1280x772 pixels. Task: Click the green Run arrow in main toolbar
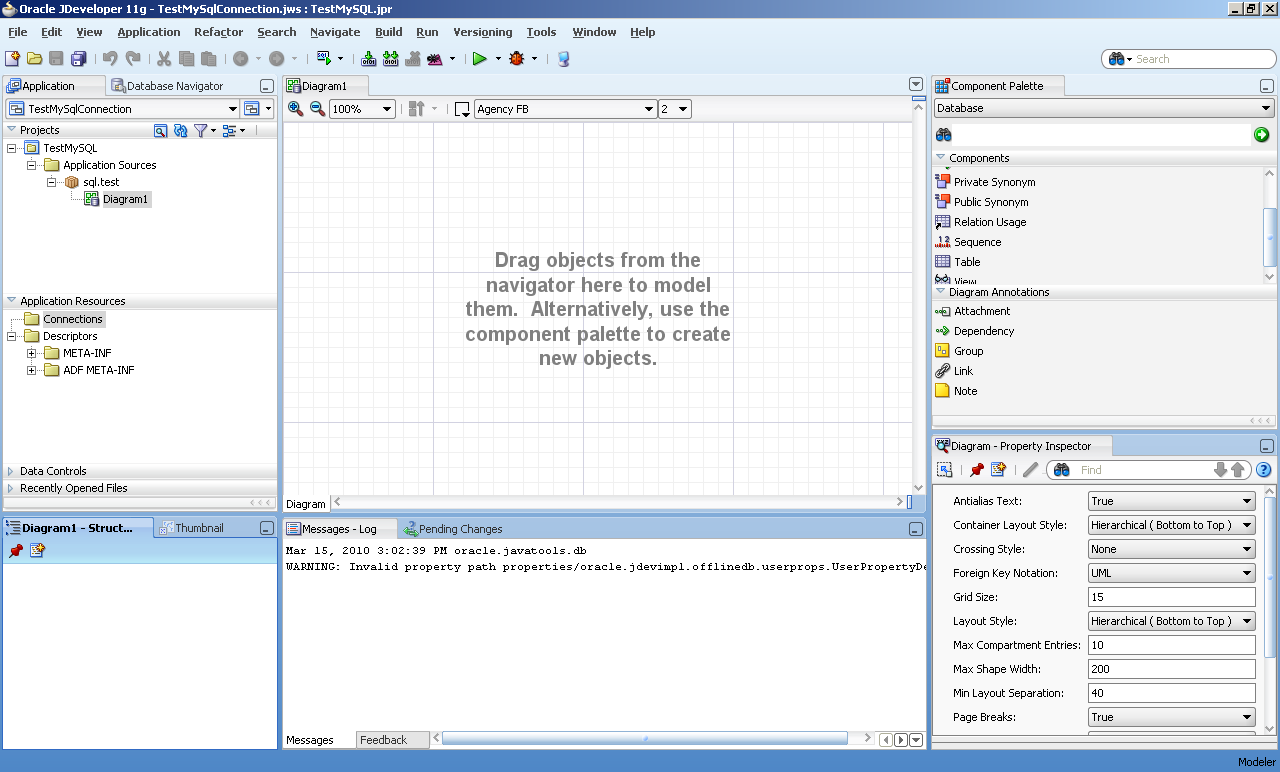(480, 59)
